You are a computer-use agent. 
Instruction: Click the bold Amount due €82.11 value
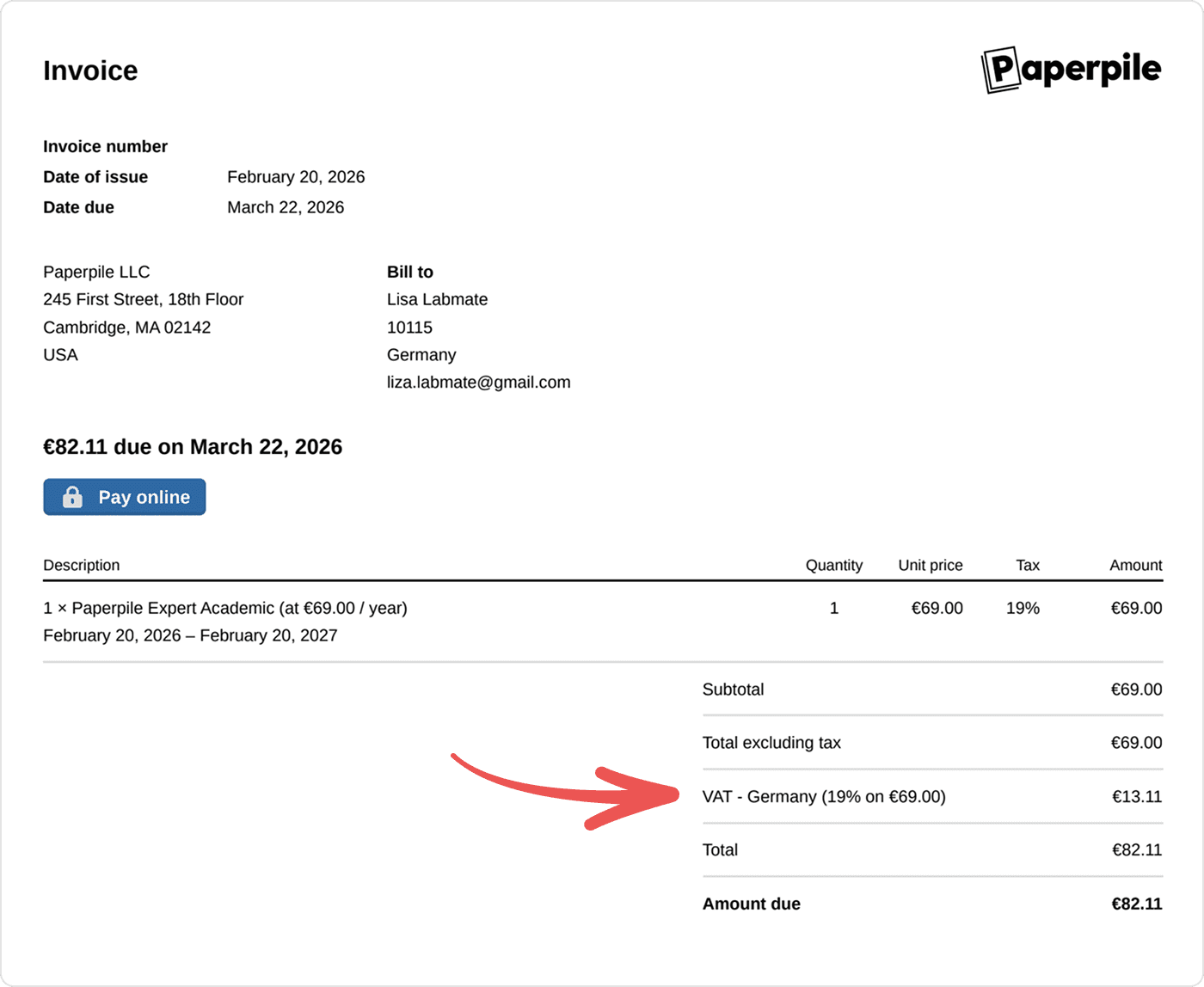pos(1136,904)
